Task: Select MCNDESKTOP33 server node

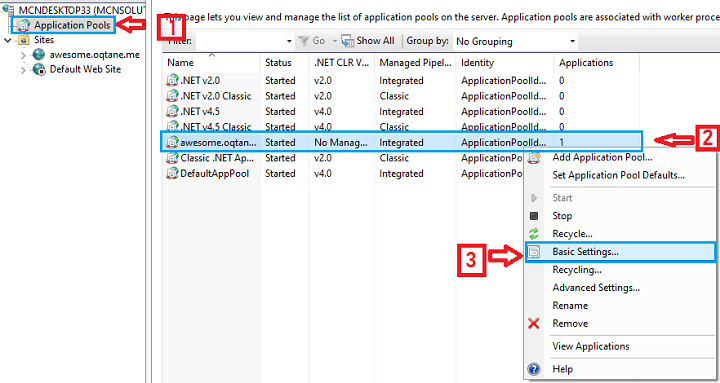Action: (x=82, y=10)
